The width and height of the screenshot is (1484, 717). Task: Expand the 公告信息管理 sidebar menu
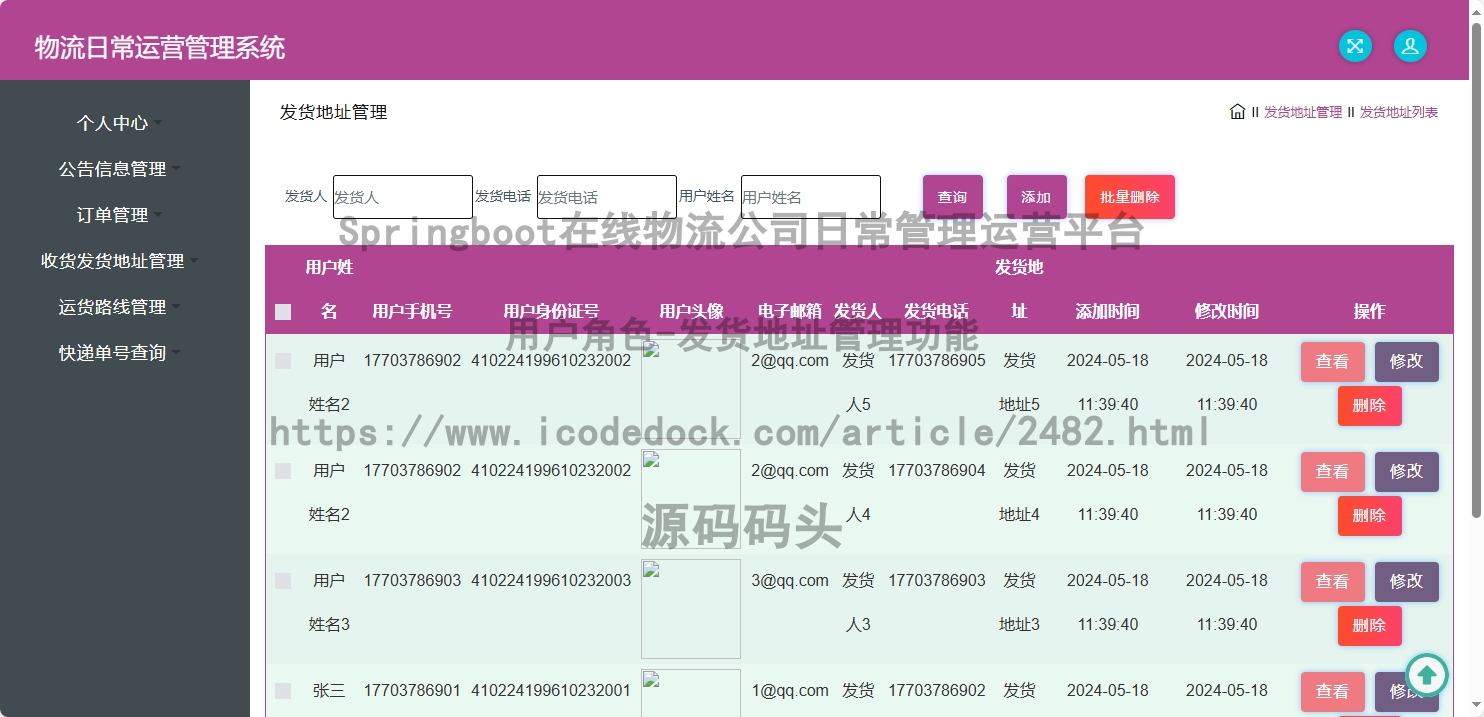tap(120, 169)
